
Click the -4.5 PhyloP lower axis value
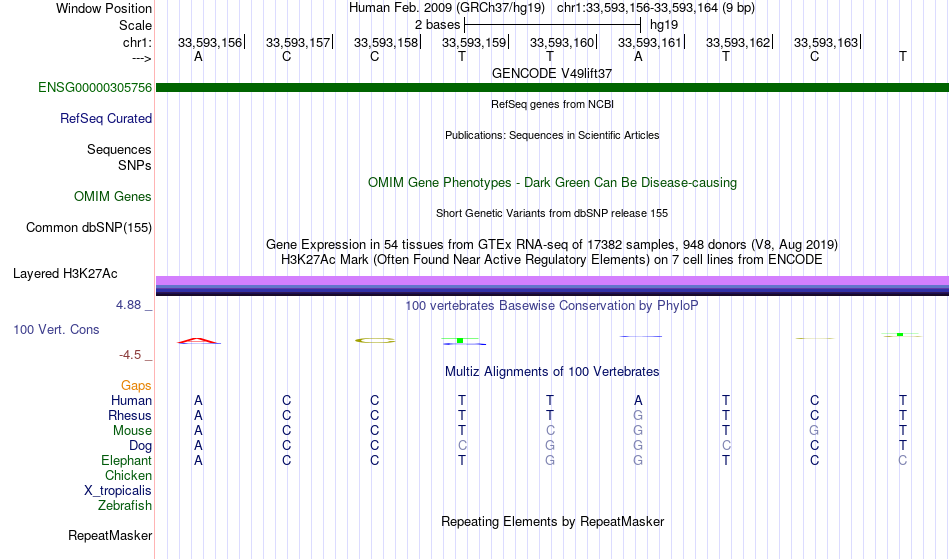(x=130, y=354)
